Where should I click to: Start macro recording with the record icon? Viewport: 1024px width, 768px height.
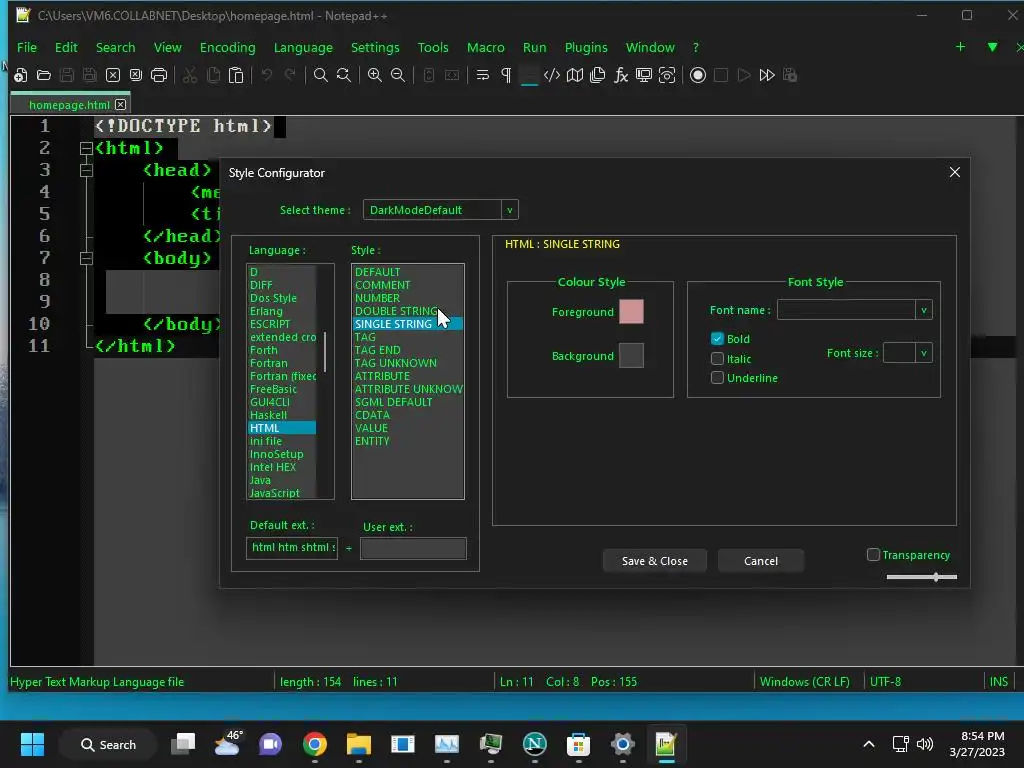(x=697, y=75)
